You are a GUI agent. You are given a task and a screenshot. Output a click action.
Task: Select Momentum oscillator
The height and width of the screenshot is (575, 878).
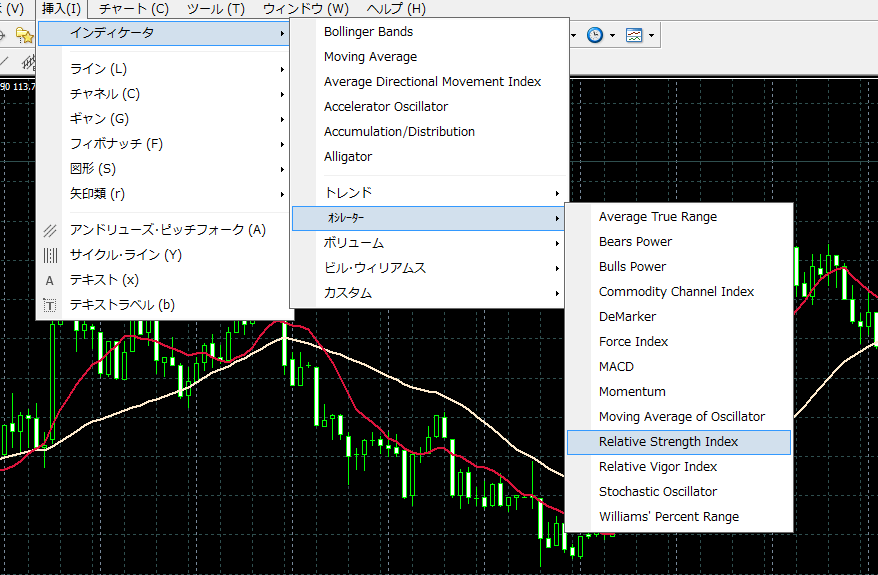pos(679,392)
